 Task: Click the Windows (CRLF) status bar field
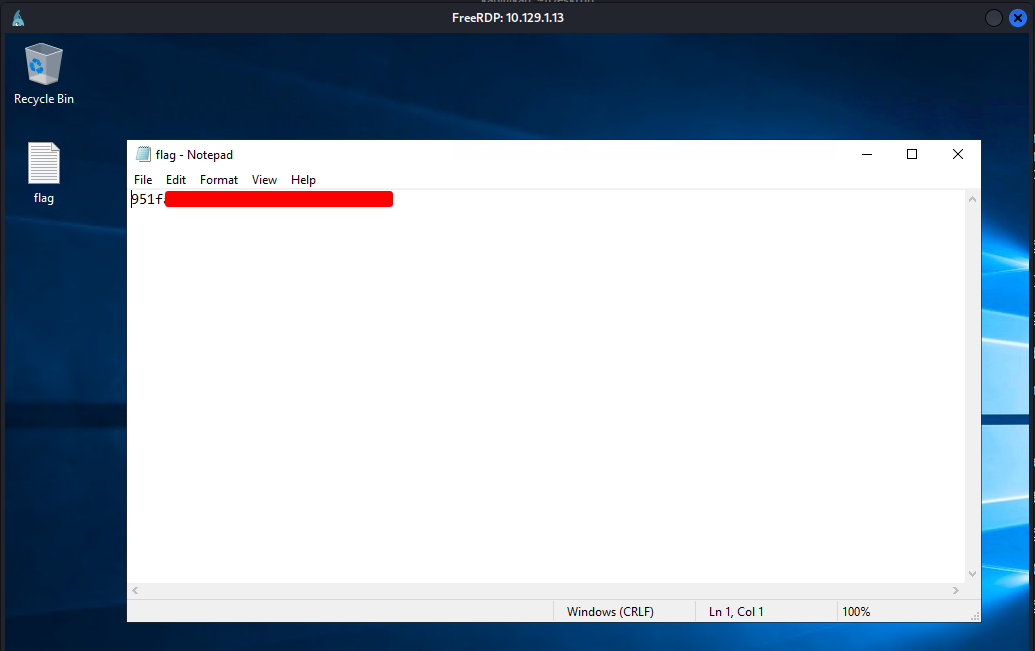(610, 612)
